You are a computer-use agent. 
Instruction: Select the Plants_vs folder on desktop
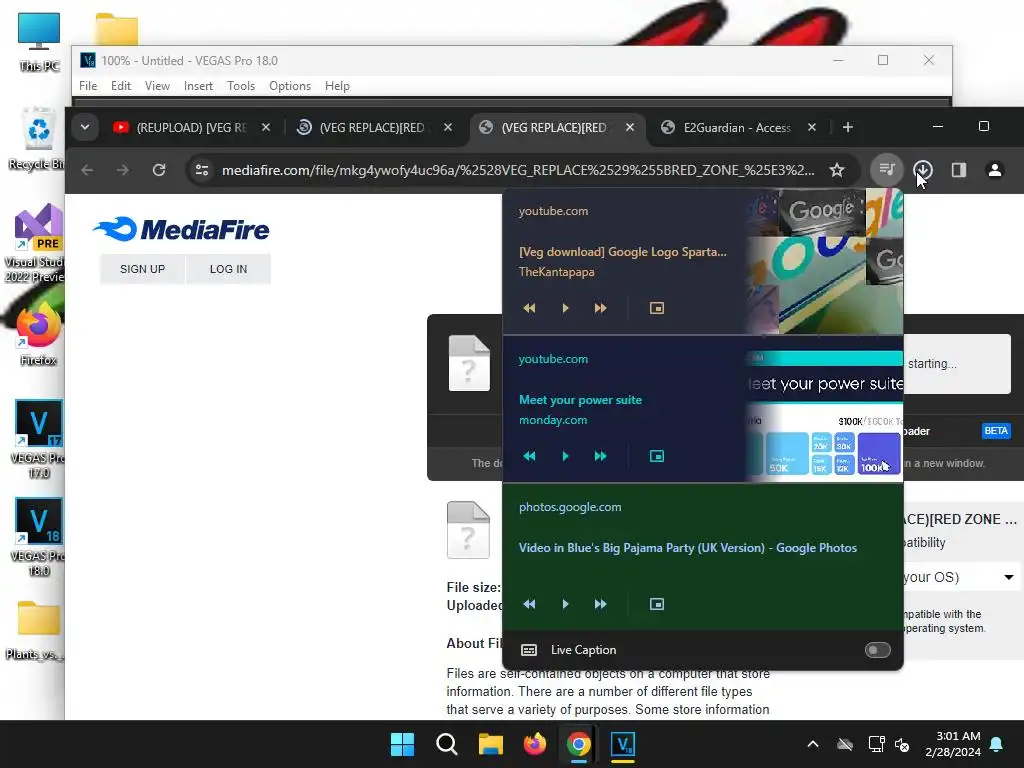[37, 628]
